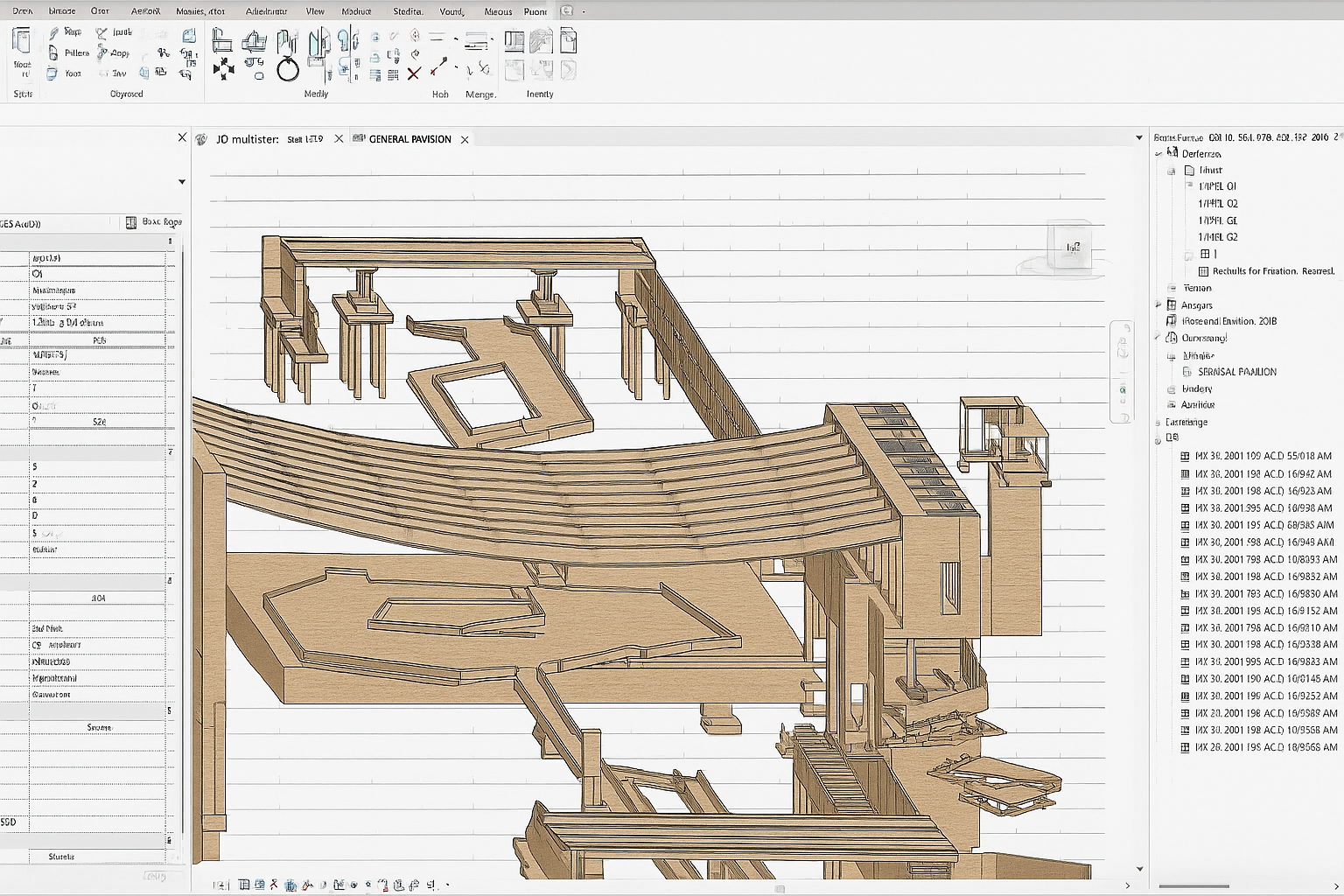
Task: Expand the Ansgars node in the browser tree
Action: tap(1159, 305)
